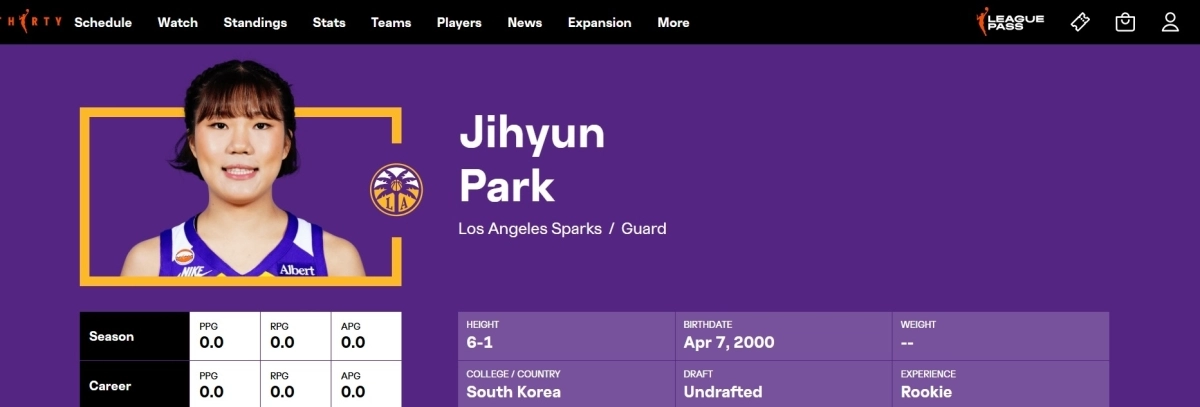The width and height of the screenshot is (1200, 407).
Task: Click the College/Country value South Korea
Action: click(x=514, y=392)
